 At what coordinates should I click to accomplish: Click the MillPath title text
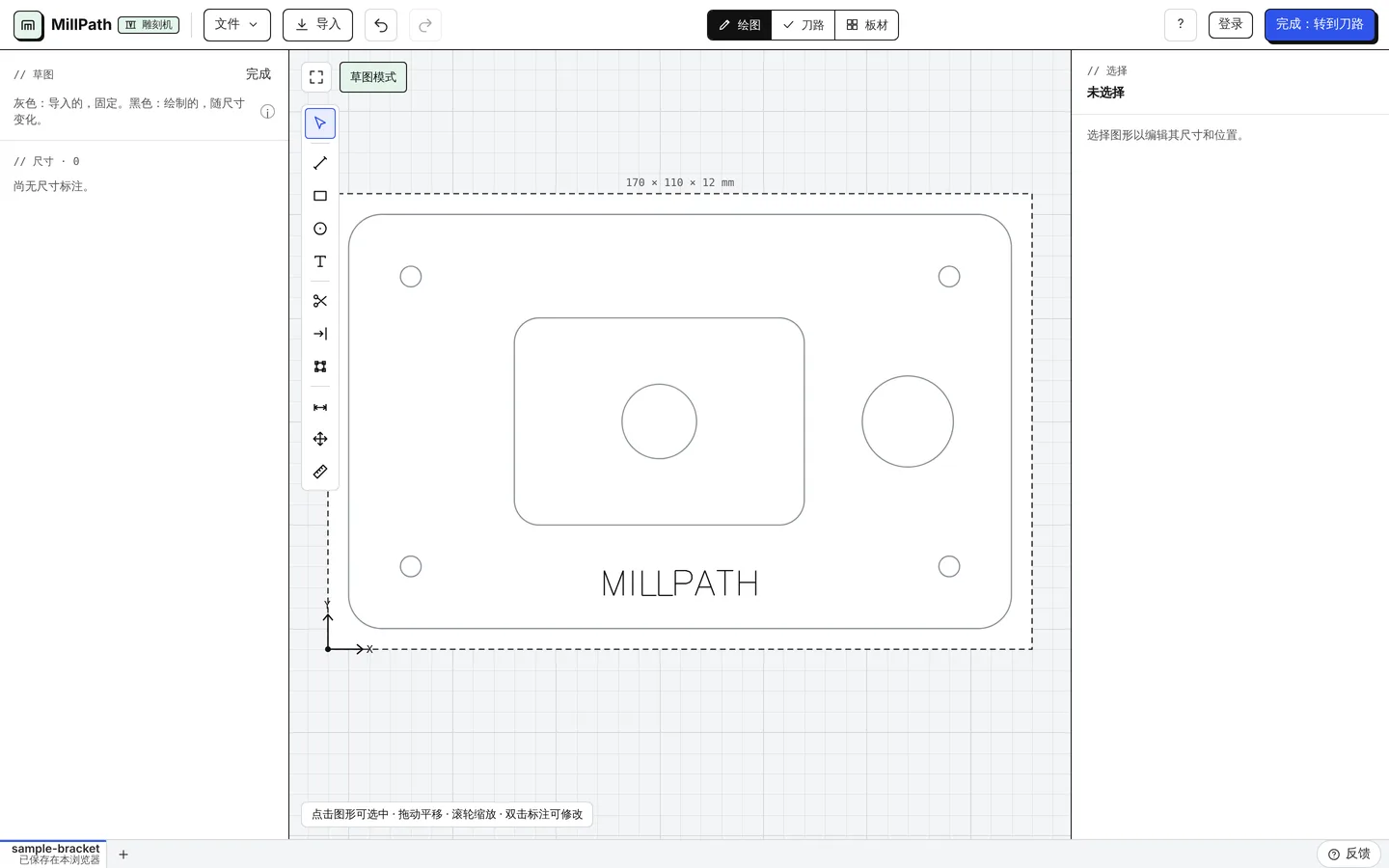(81, 25)
